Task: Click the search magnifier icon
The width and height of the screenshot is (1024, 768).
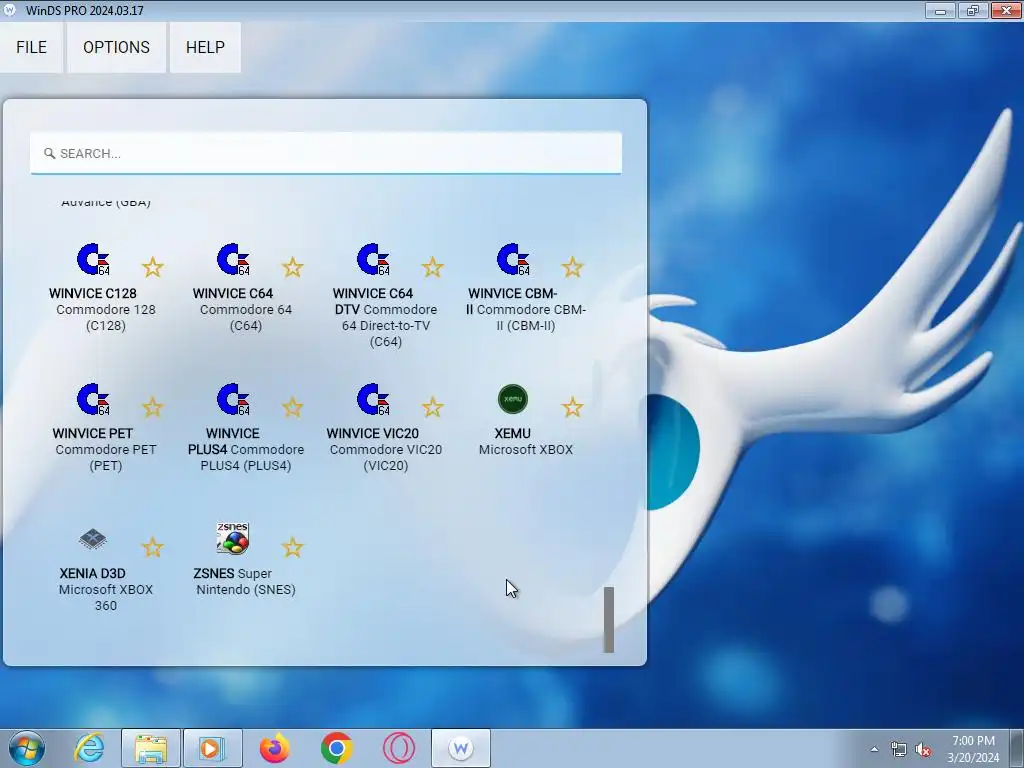Action: click(x=49, y=153)
